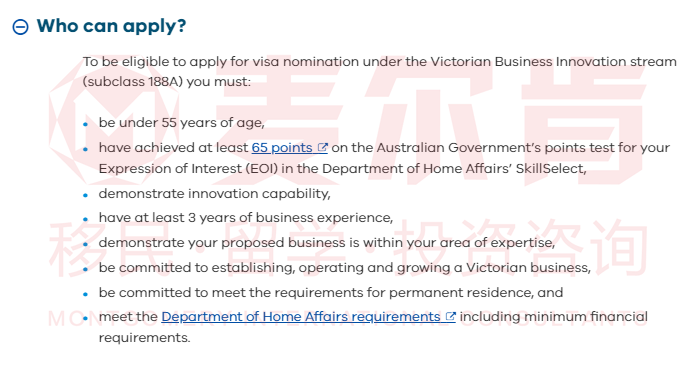Viewport: 690px width, 376px height.
Task: Click external icon beside Home Affairs requirements
Action: (450, 316)
